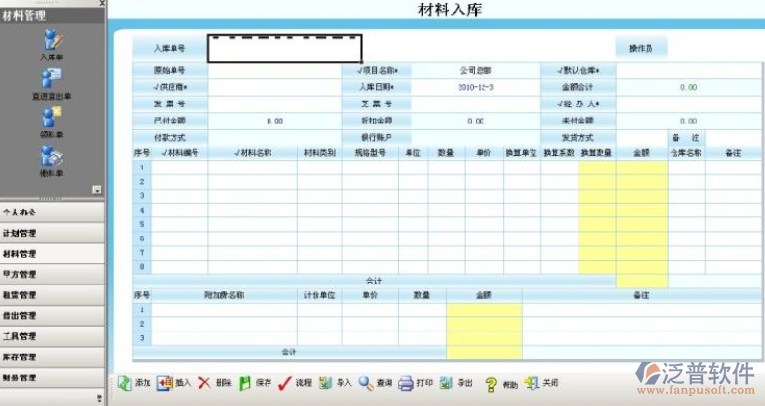Click the red checkmark 流程 icon
Viewport: 765px width, 406px height.
(284, 384)
